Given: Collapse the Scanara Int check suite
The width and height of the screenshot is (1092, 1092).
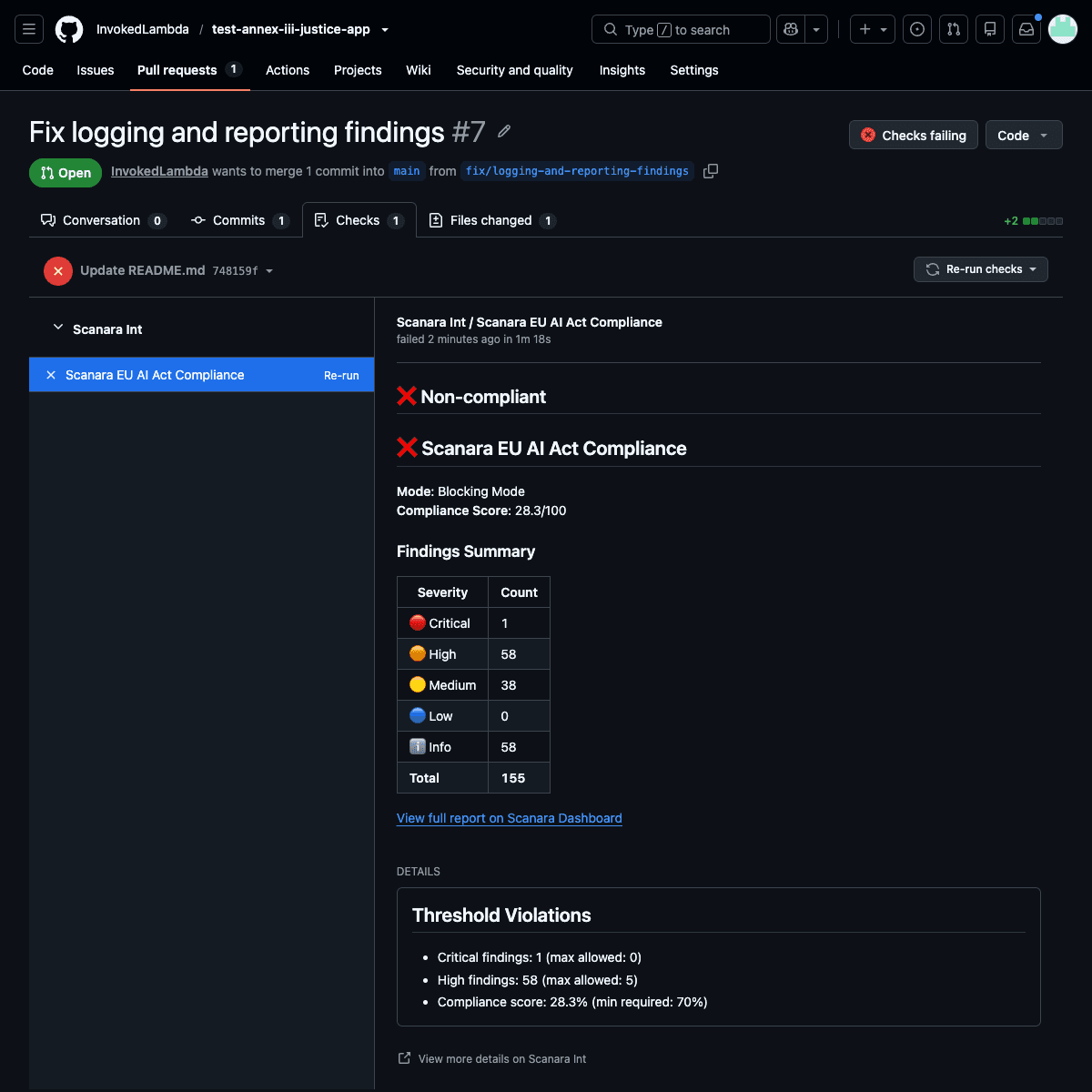Looking at the screenshot, I should (x=58, y=328).
